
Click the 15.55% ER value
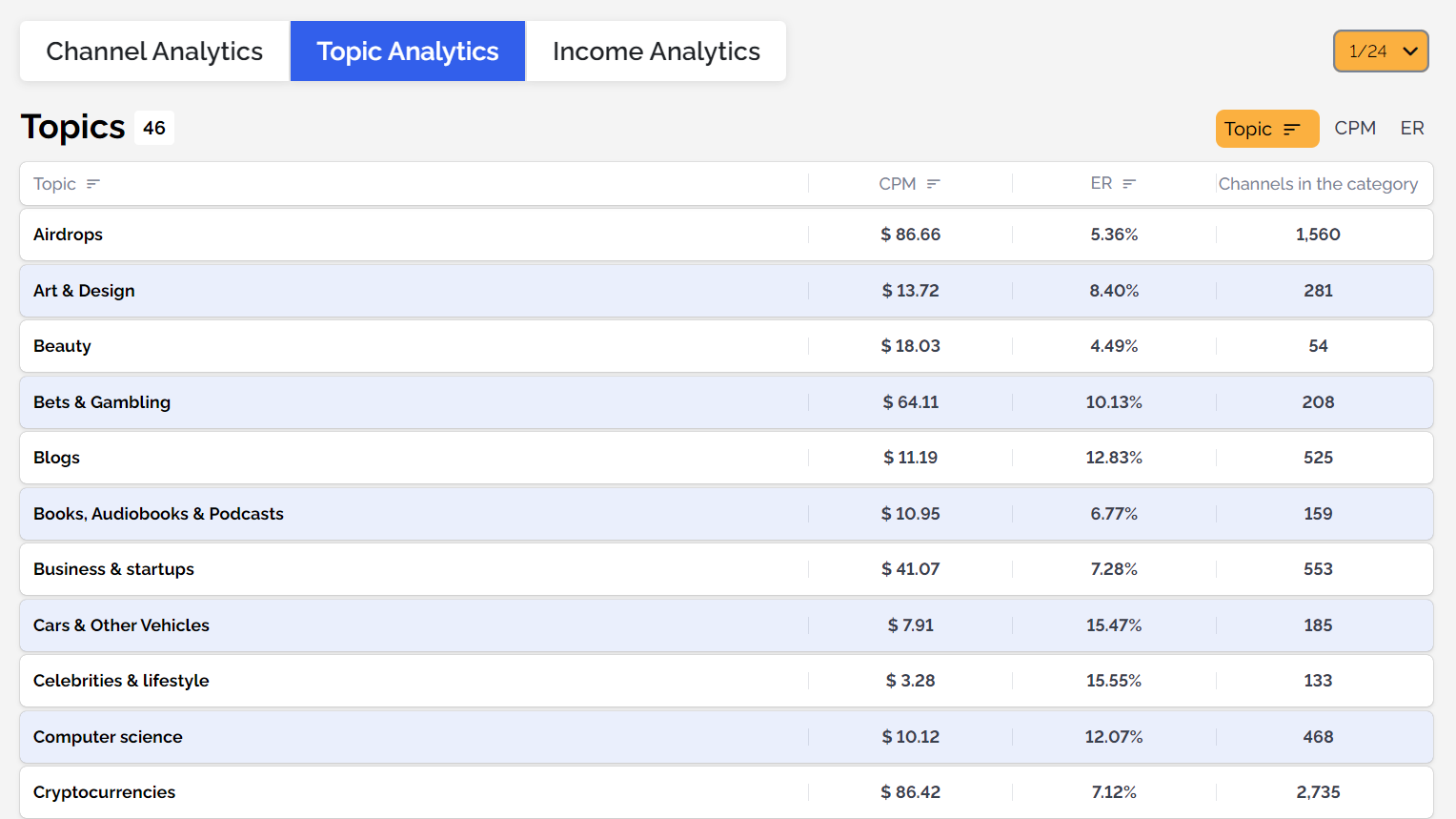pos(1114,681)
